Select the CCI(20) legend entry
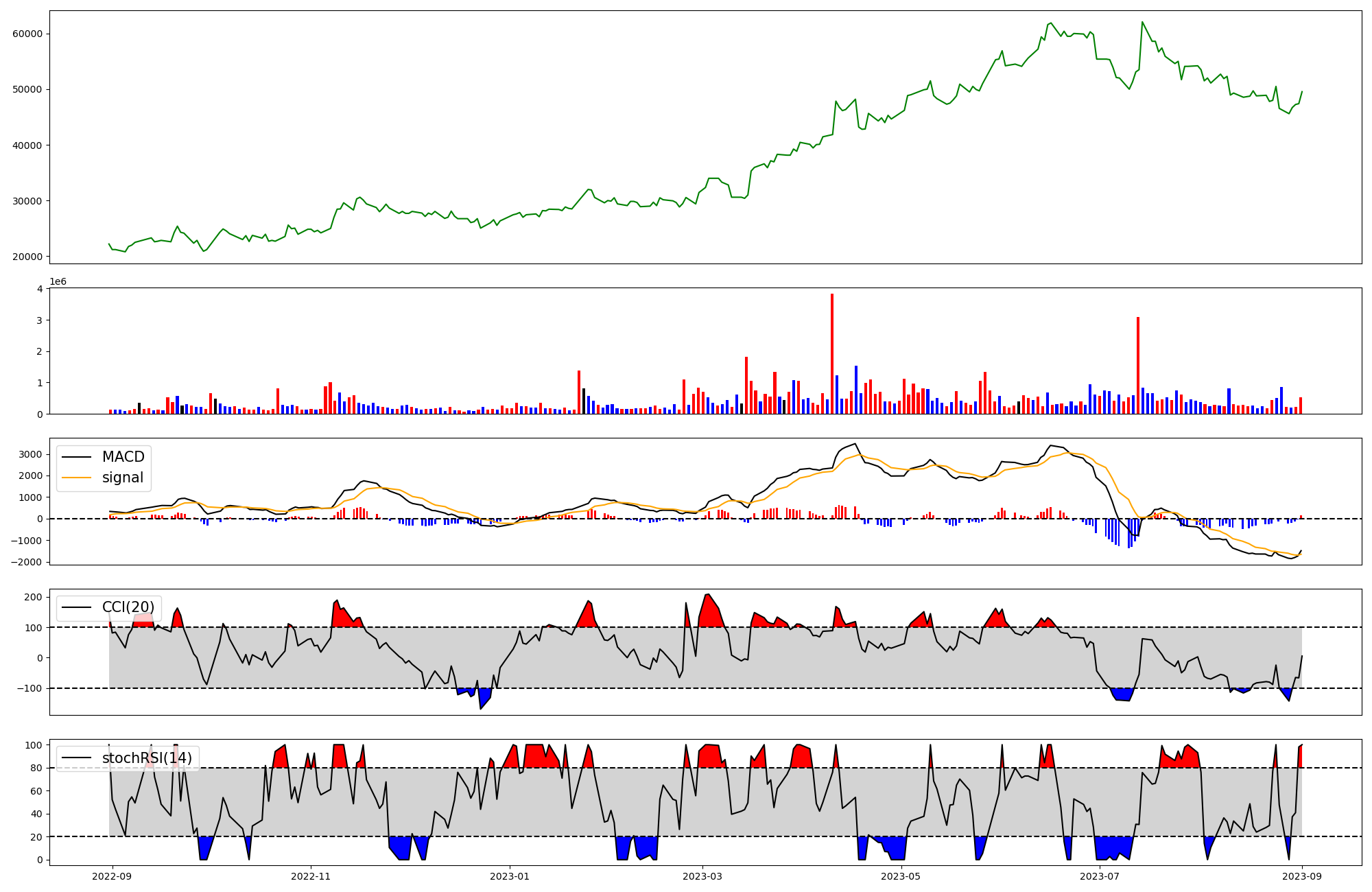The width and height of the screenshot is (1372, 892). [128, 607]
